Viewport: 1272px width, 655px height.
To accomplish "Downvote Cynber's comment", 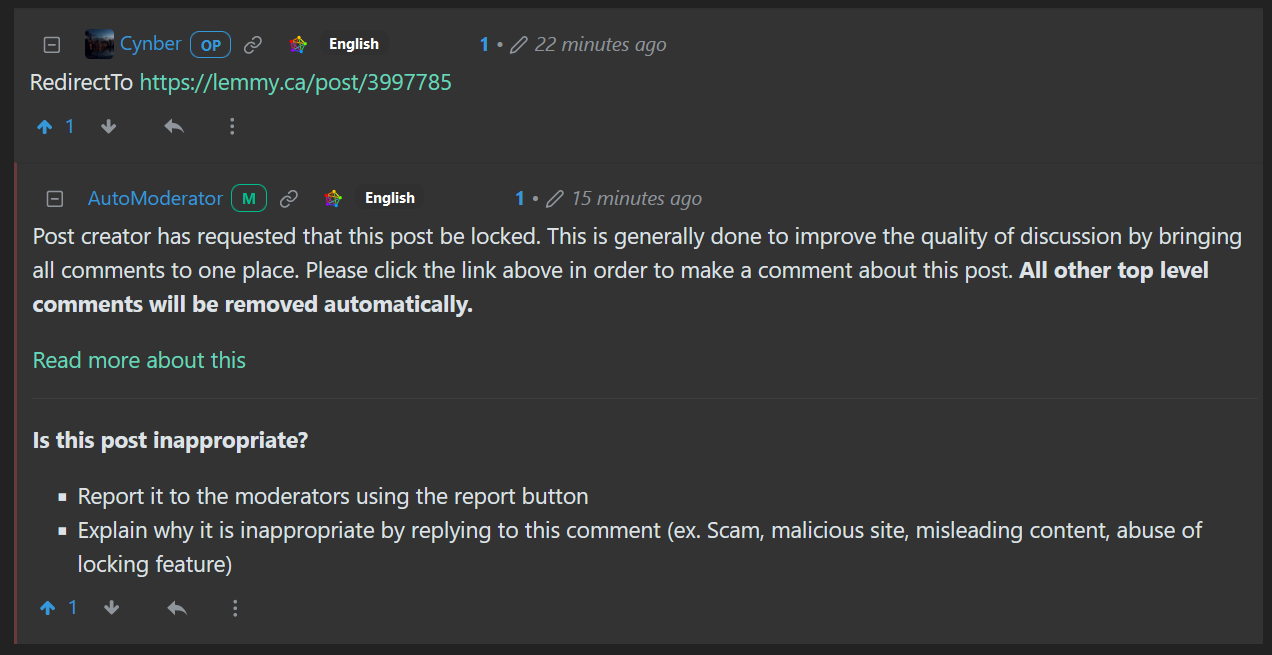I will (x=109, y=127).
